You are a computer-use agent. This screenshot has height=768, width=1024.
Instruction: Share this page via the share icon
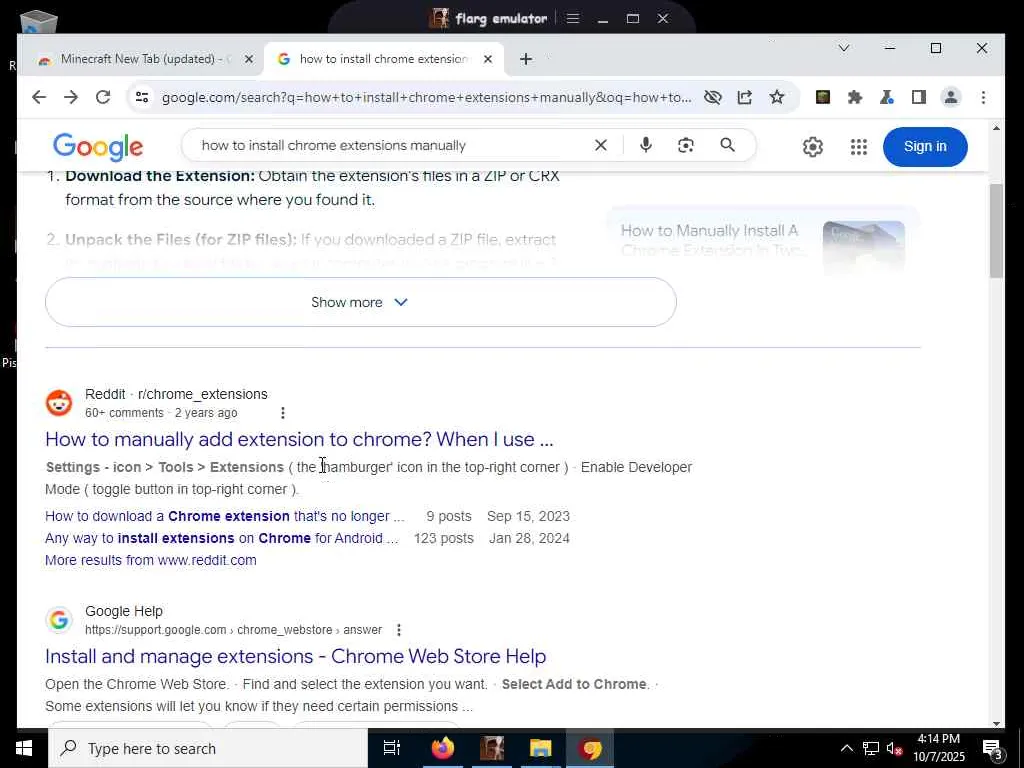tap(744, 97)
